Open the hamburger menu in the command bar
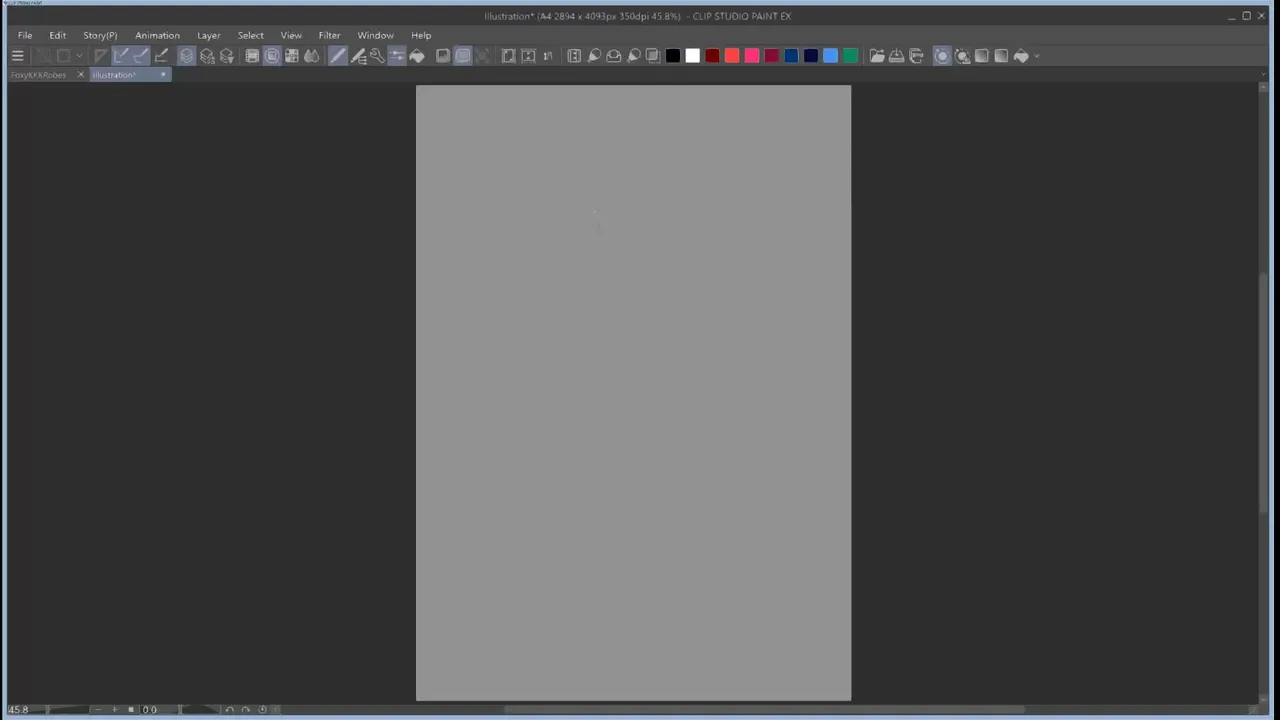Image resolution: width=1280 pixels, height=720 pixels. click(x=17, y=56)
